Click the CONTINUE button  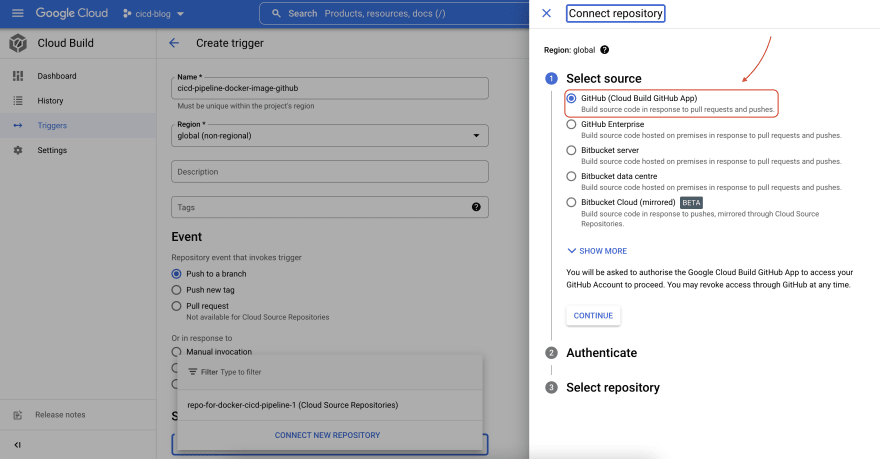[x=593, y=316]
